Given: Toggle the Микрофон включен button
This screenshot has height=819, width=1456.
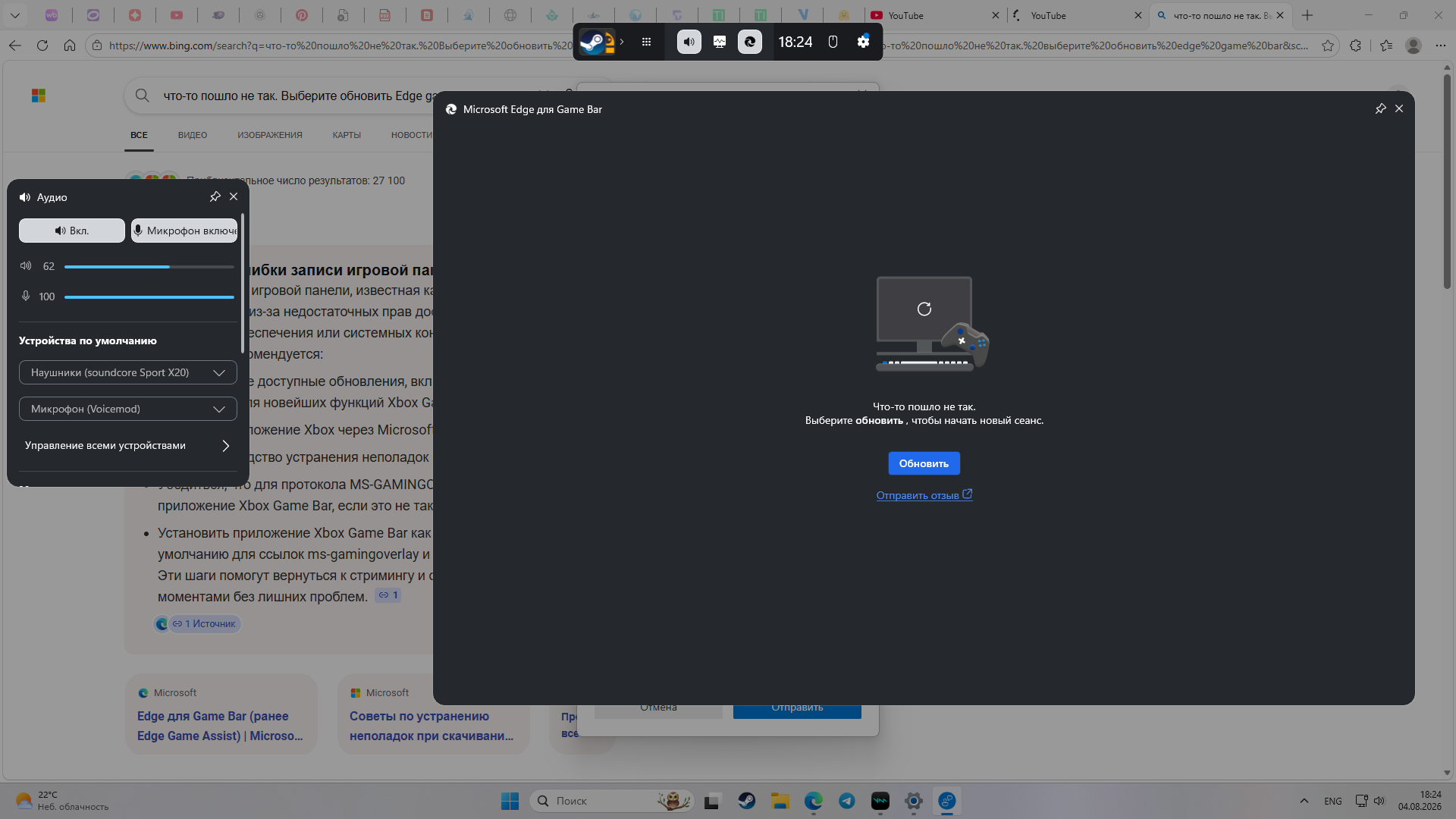Looking at the screenshot, I should click(184, 231).
